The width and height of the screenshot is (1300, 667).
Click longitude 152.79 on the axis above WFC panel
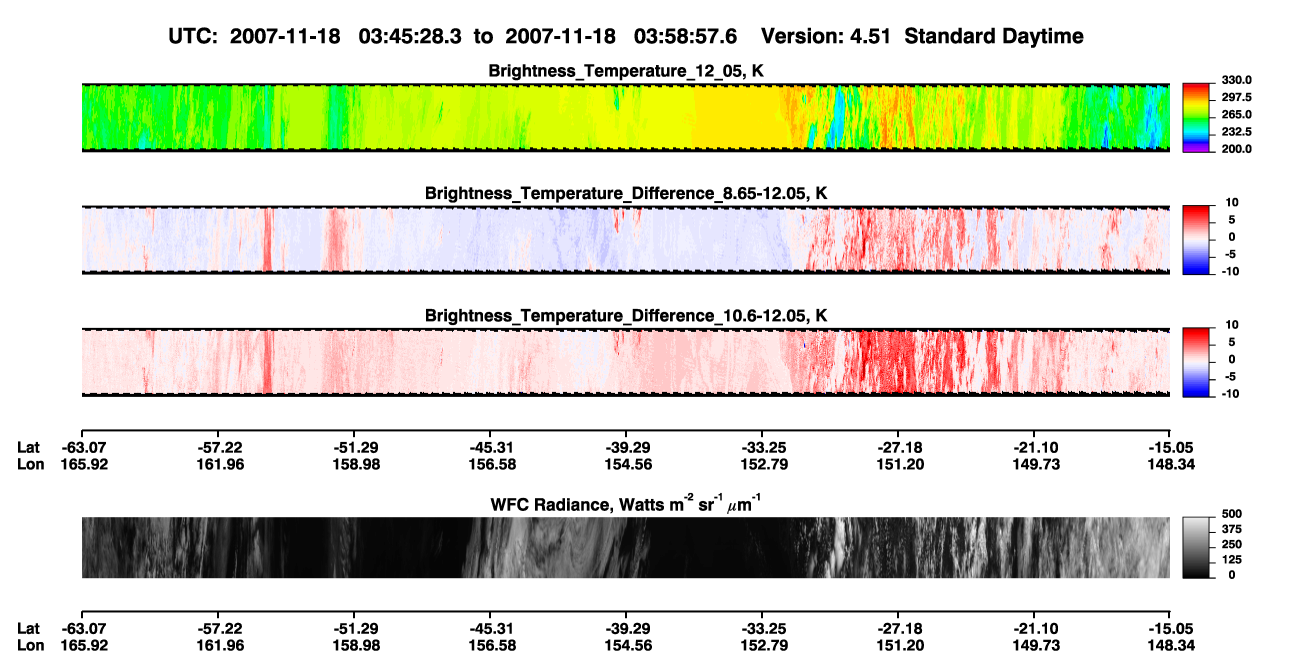tap(762, 464)
